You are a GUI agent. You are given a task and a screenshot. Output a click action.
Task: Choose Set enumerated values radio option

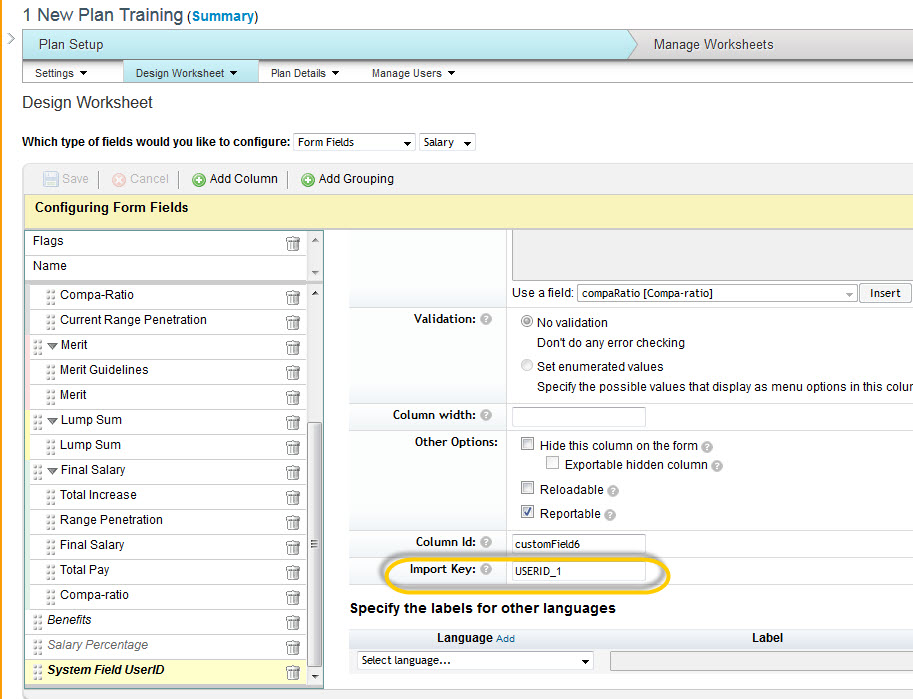[x=527, y=365]
